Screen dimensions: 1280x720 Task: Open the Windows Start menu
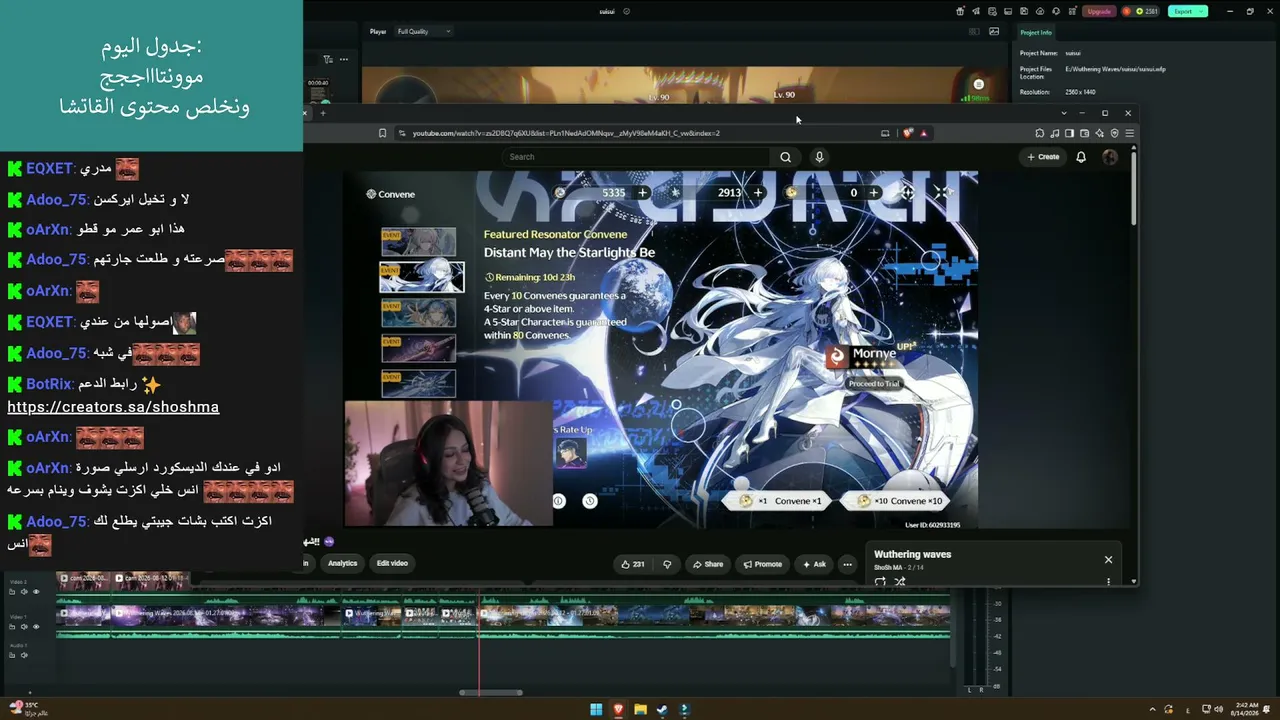tap(596, 710)
